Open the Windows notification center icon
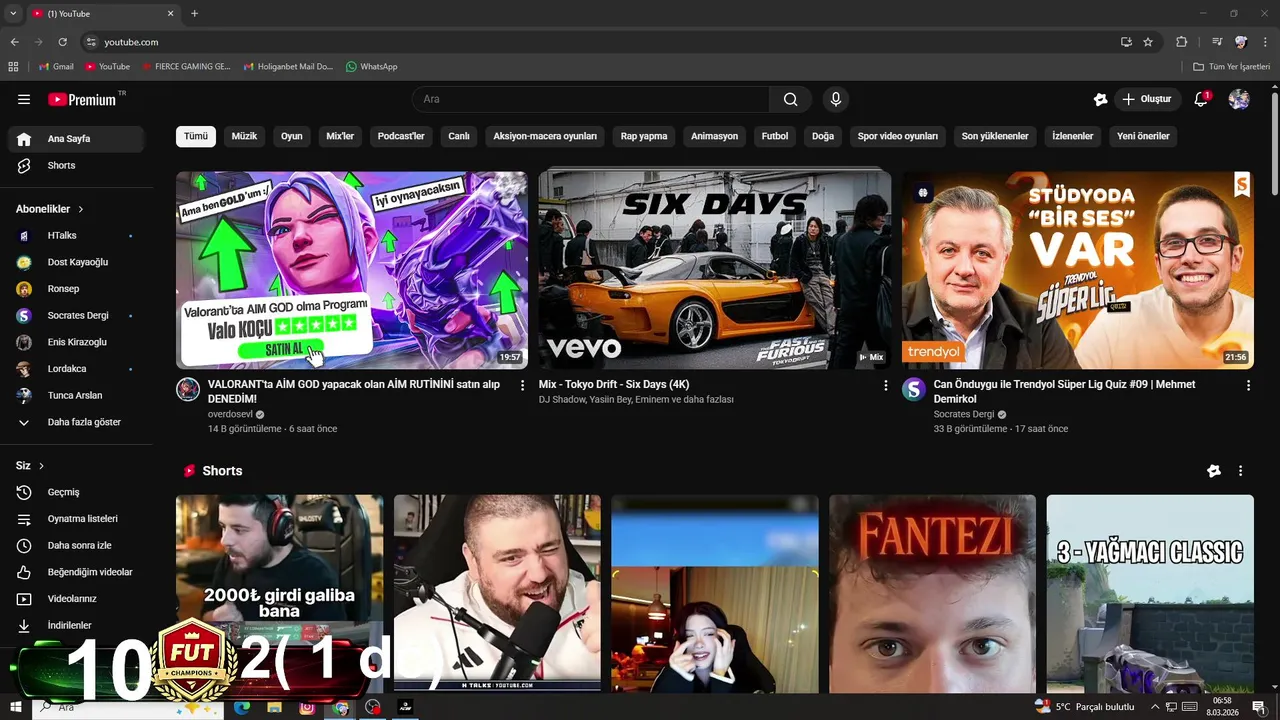The image size is (1280, 720). click(x=1259, y=707)
